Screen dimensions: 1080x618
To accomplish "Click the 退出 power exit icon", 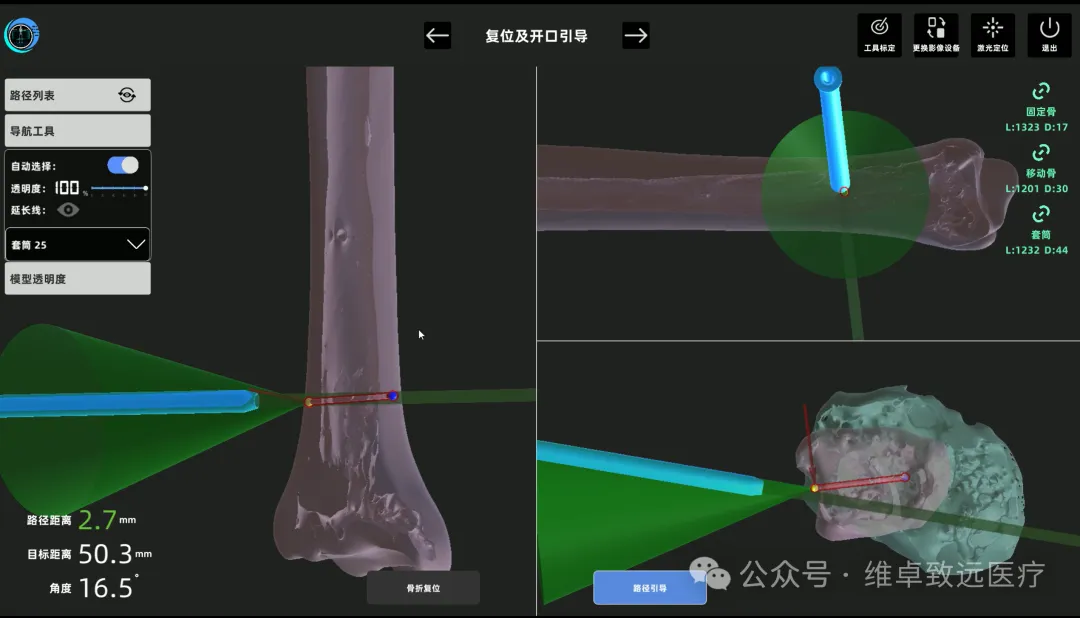I will pyautogui.click(x=1049, y=34).
